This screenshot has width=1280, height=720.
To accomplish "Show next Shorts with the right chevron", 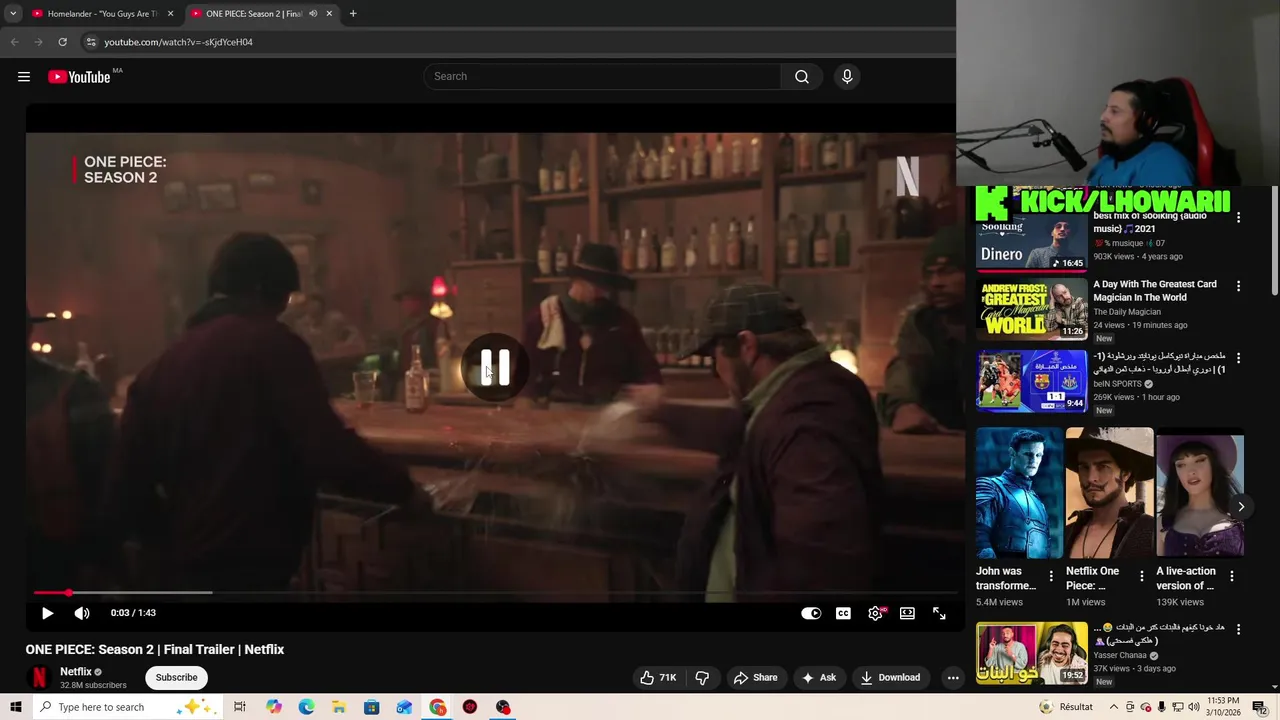I will coord(1241,507).
